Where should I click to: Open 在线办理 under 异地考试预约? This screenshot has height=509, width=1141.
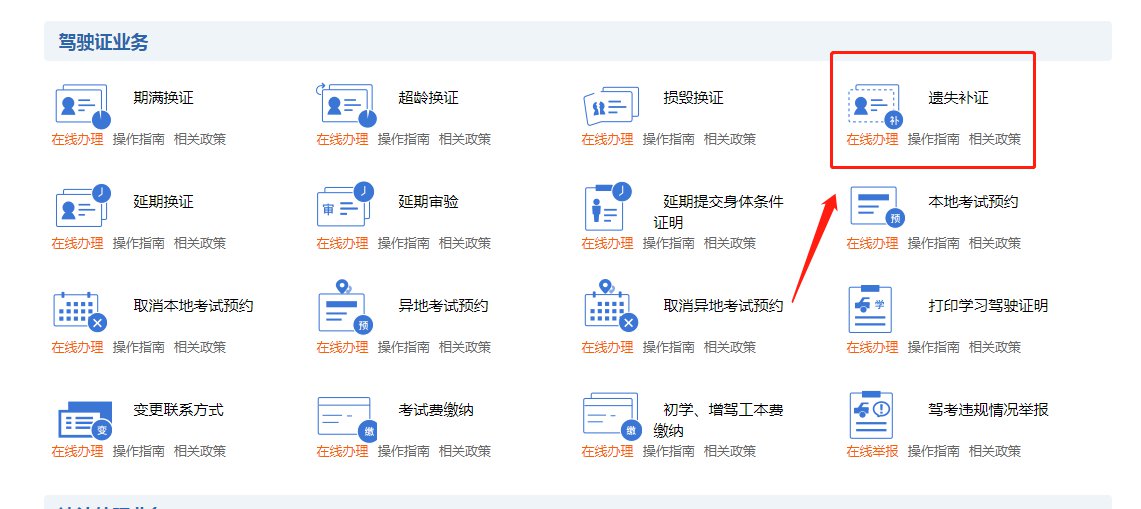342,347
